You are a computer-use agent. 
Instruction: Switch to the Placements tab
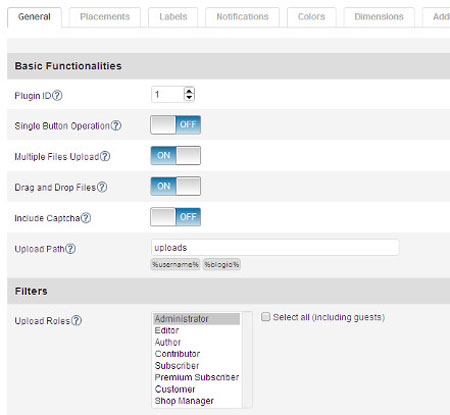(105, 17)
